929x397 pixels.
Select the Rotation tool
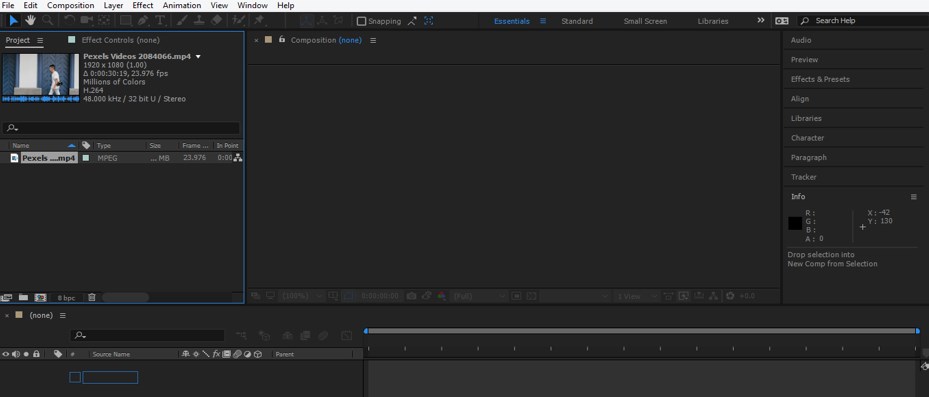click(69, 21)
